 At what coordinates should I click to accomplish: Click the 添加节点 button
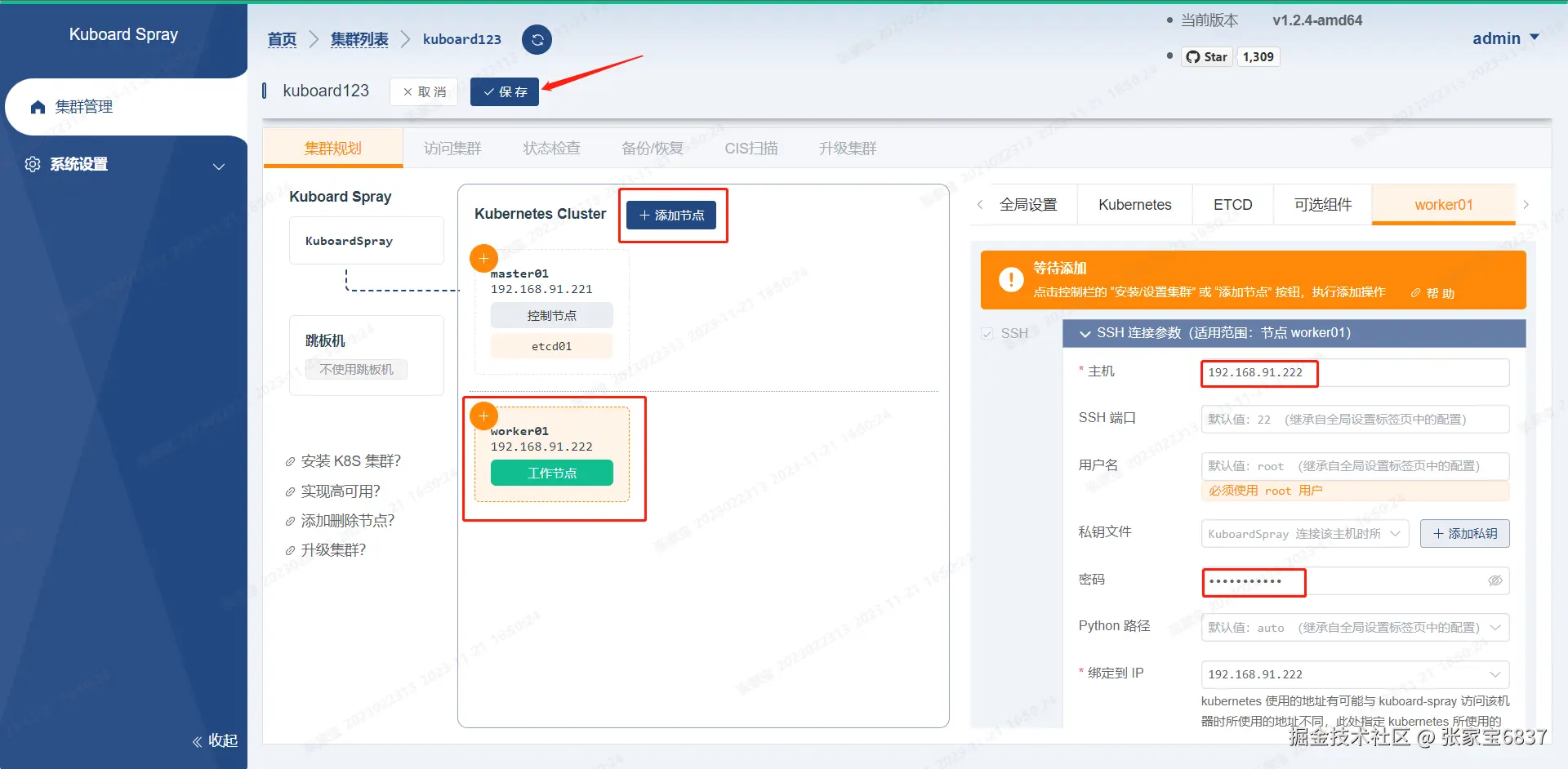pyautogui.click(x=671, y=215)
